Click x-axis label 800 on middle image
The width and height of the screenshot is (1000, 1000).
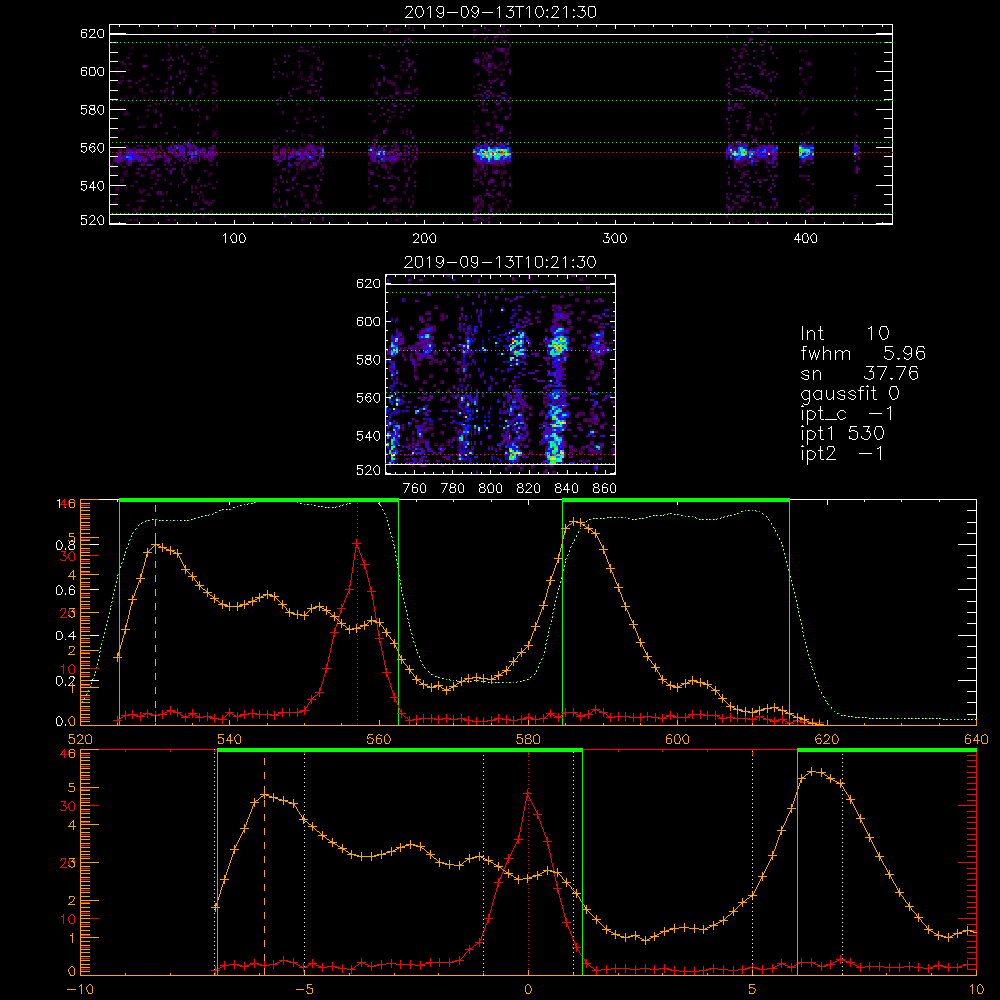[490, 488]
